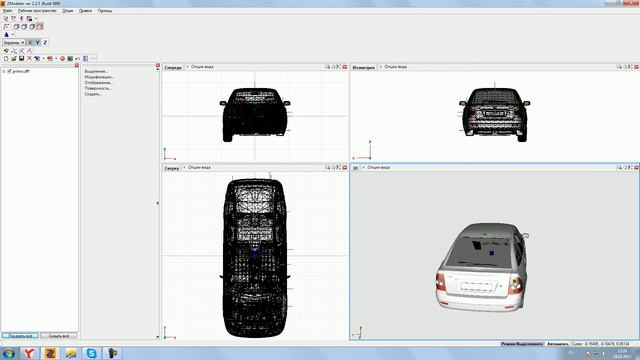Viewport: 640px width, 360px height.
Task: Expand the Модификация... command group
Action: 99,77
